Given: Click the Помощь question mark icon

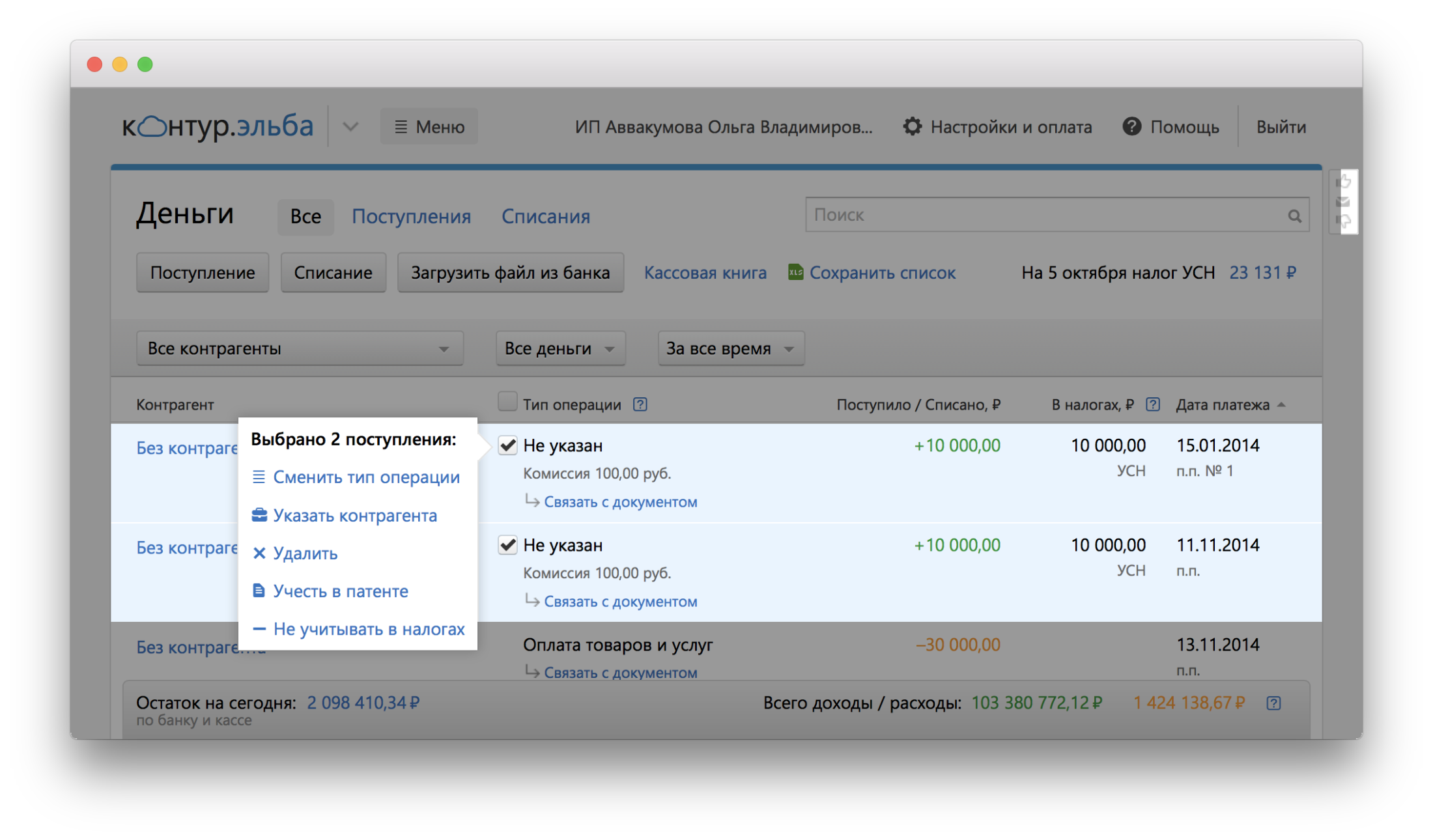Looking at the screenshot, I should 1132,126.
